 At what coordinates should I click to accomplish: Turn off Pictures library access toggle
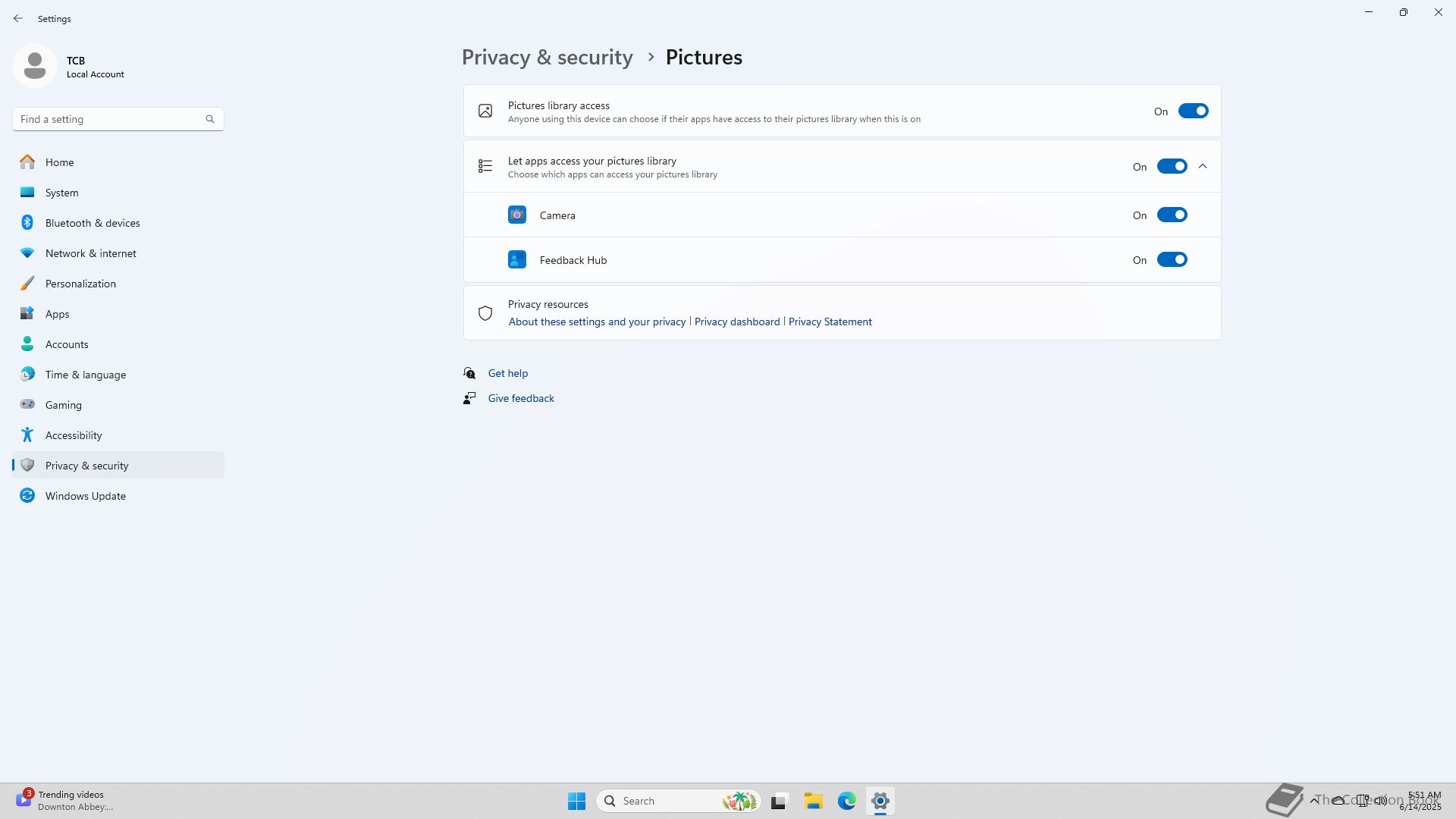coord(1192,111)
